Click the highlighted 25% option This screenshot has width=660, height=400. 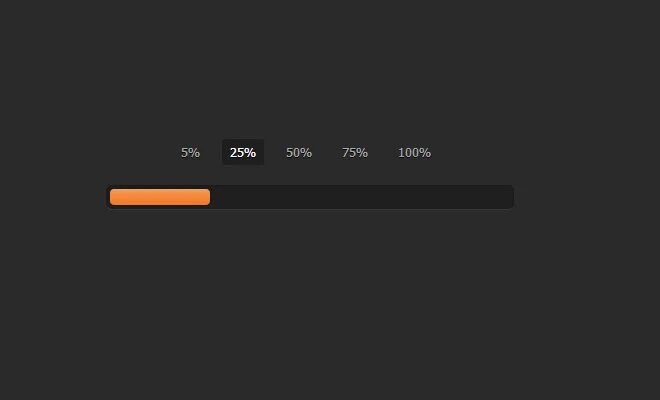coord(243,152)
